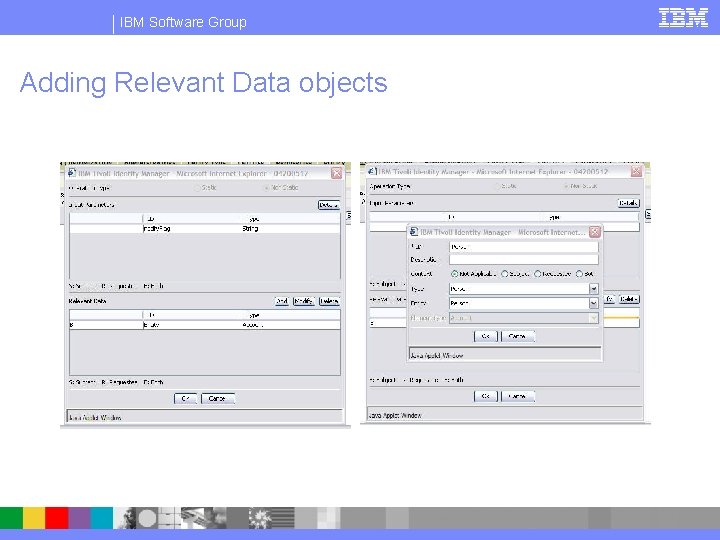720x540 pixels.
Task: Click the String type cell in Input Parameters
Action: (250, 228)
